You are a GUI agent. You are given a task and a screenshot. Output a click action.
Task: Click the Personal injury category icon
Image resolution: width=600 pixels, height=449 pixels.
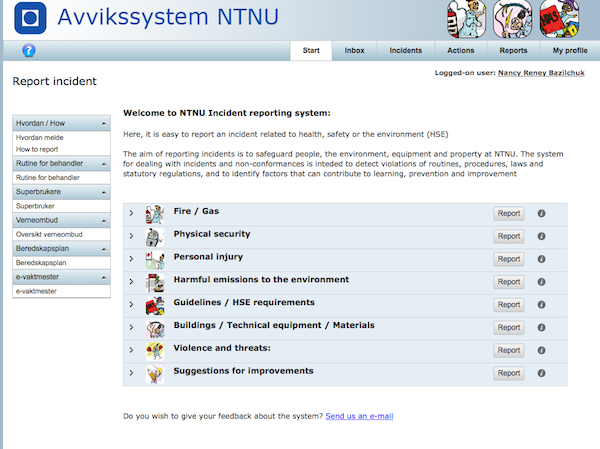155,260
